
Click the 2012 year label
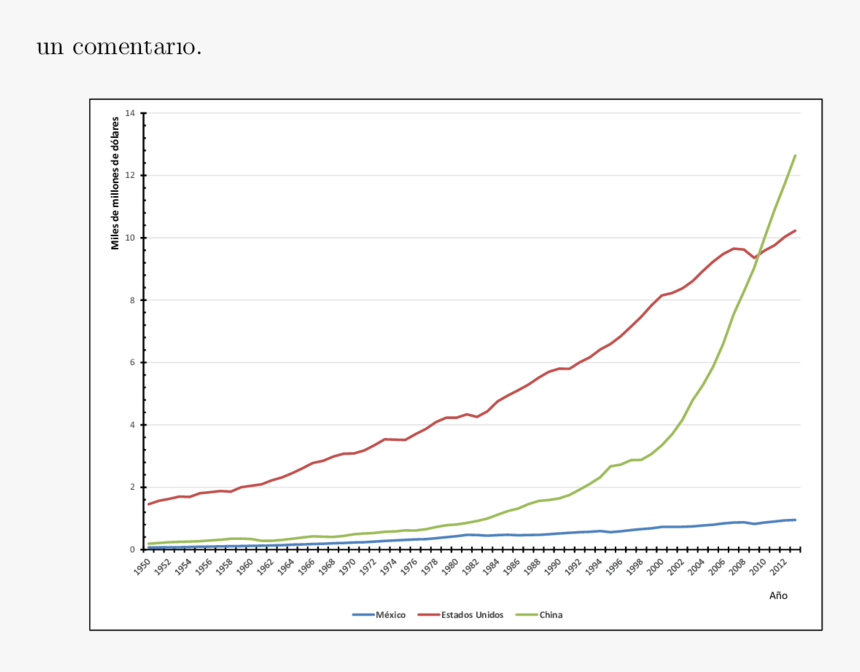click(x=781, y=567)
